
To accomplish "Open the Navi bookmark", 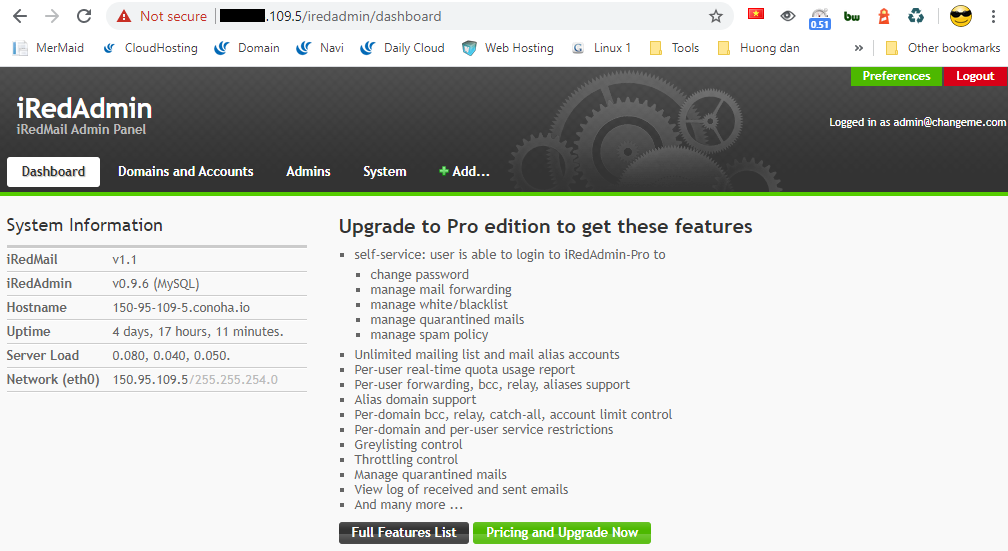I will pyautogui.click(x=320, y=48).
